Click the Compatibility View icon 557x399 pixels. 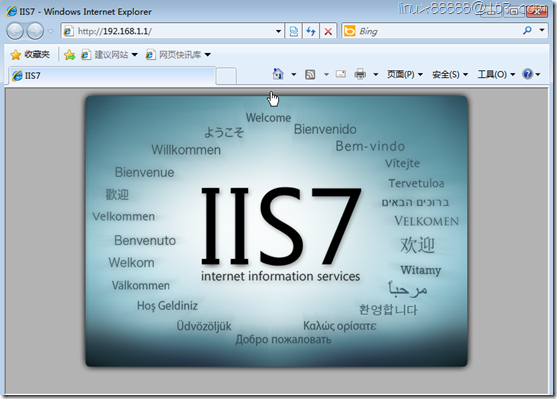(294, 31)
